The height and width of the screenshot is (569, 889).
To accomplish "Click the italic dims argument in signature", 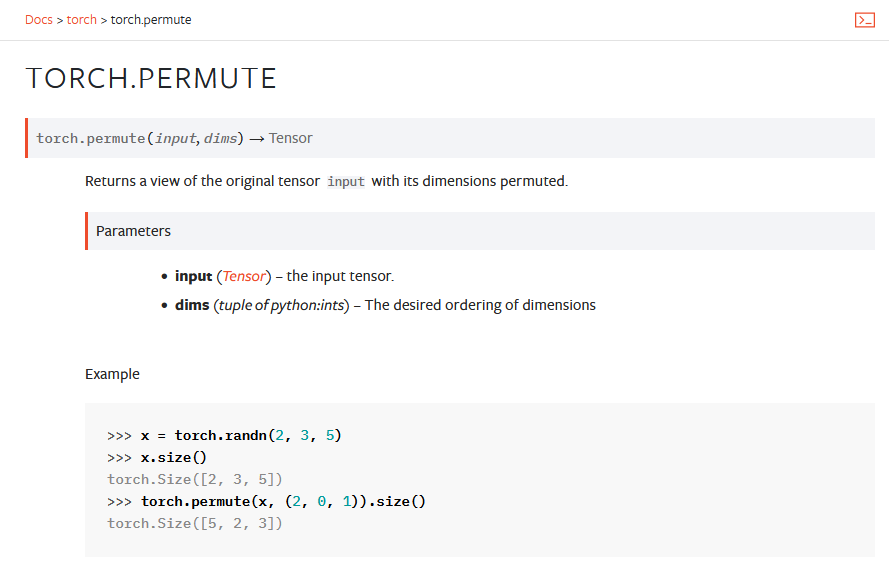I will (x=220, y=138).
